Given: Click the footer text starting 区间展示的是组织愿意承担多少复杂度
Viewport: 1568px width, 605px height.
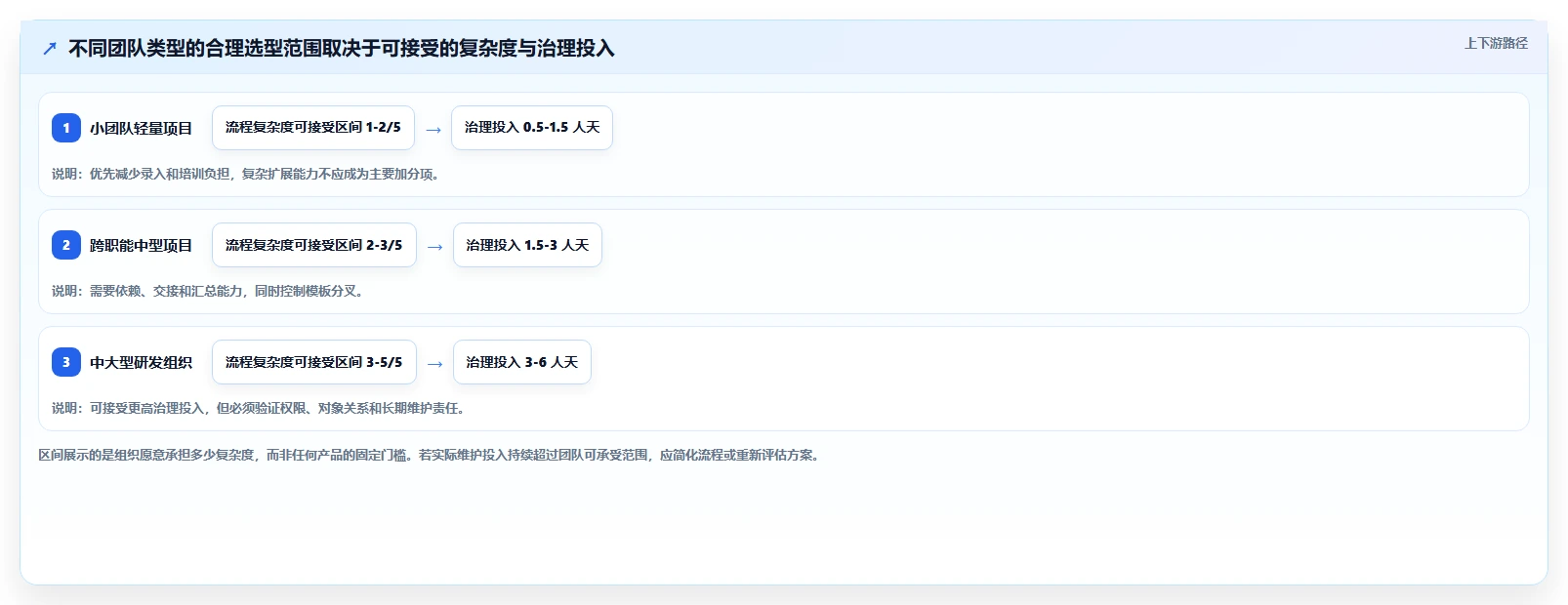Looking at the screenshot, I should (430, 455).
